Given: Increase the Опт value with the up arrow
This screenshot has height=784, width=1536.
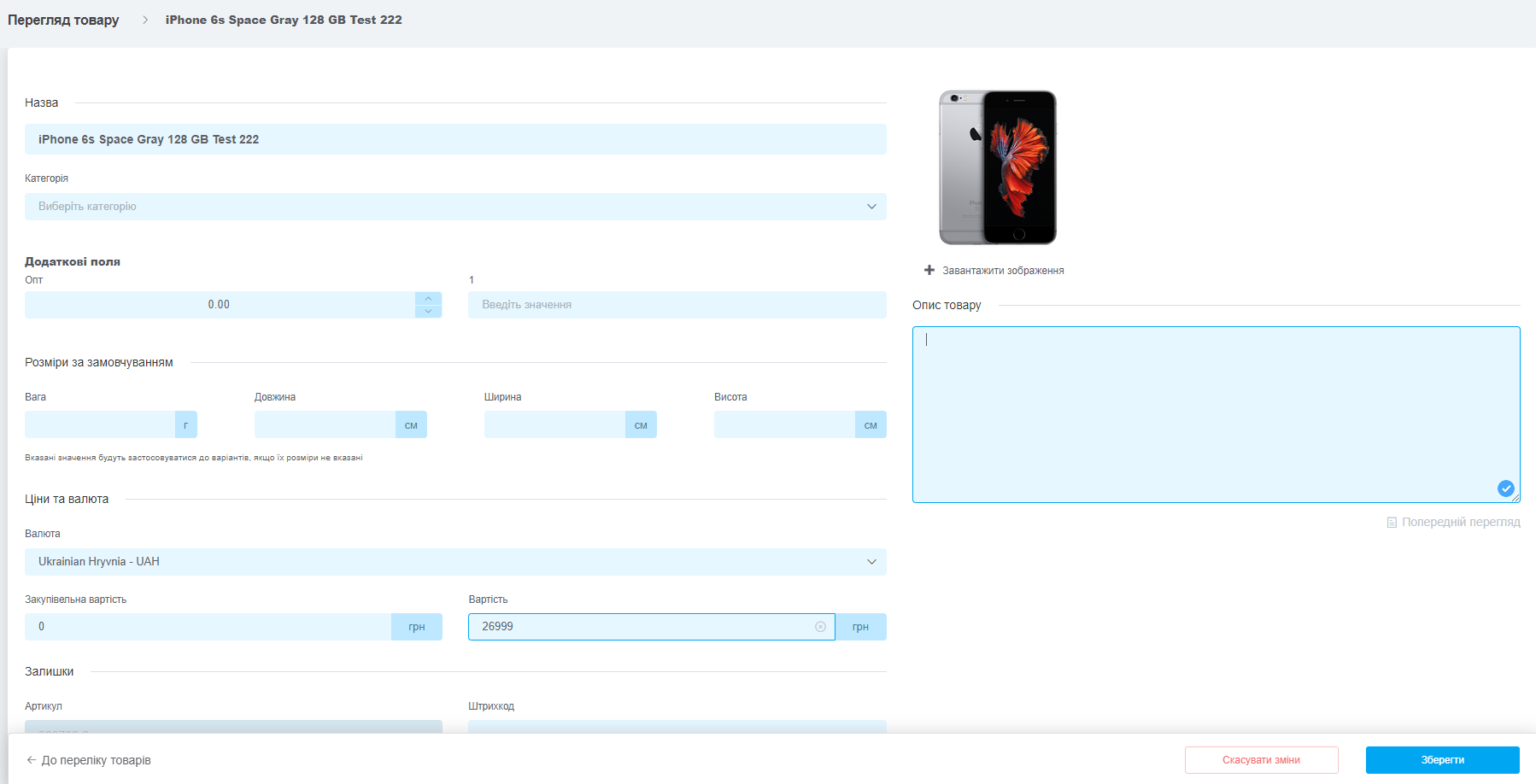Looking at the screenshot, I should pos(428,298).
